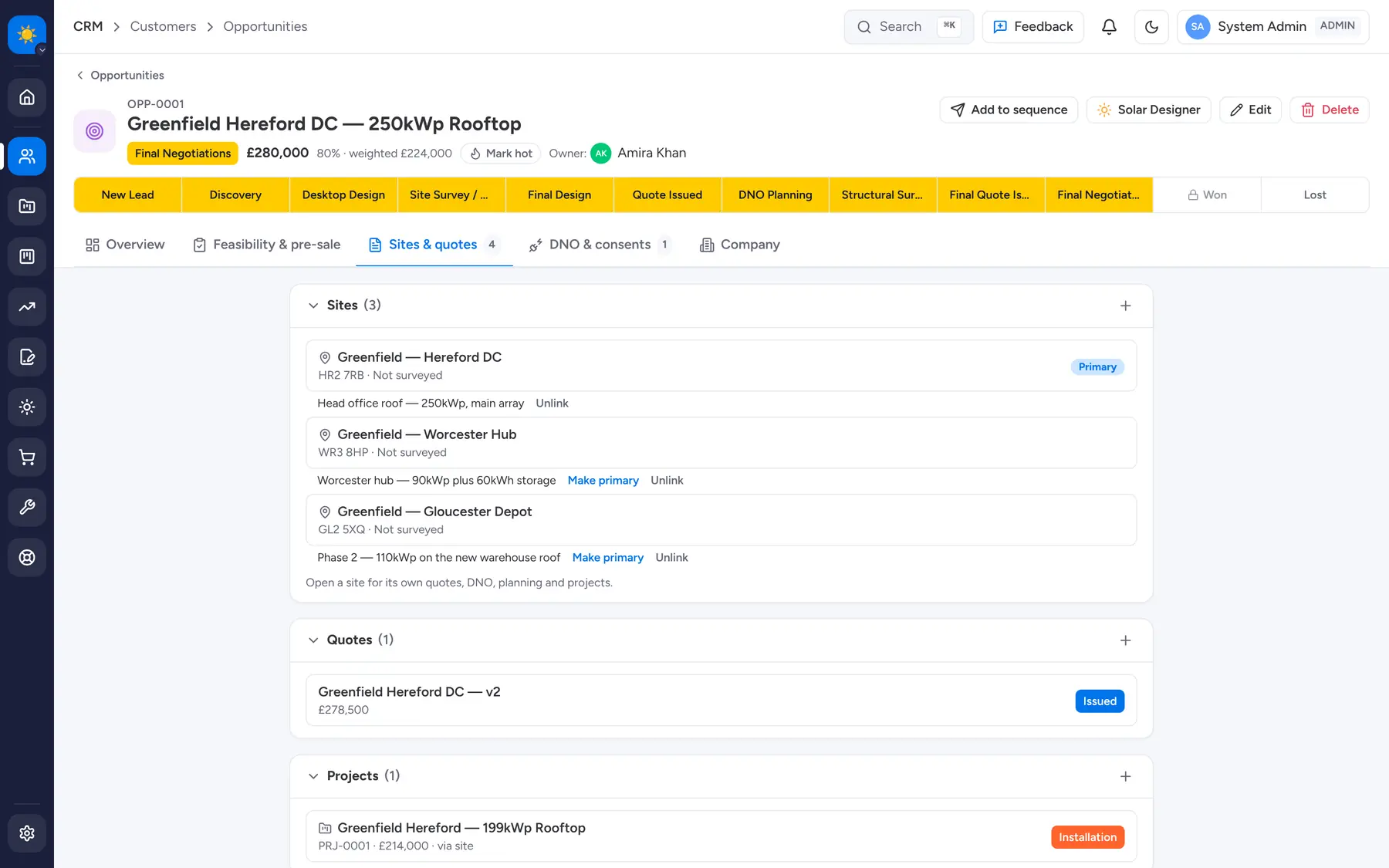Collapse the Quotes section
Screen dimensions: 1389x868
[313, 640]
